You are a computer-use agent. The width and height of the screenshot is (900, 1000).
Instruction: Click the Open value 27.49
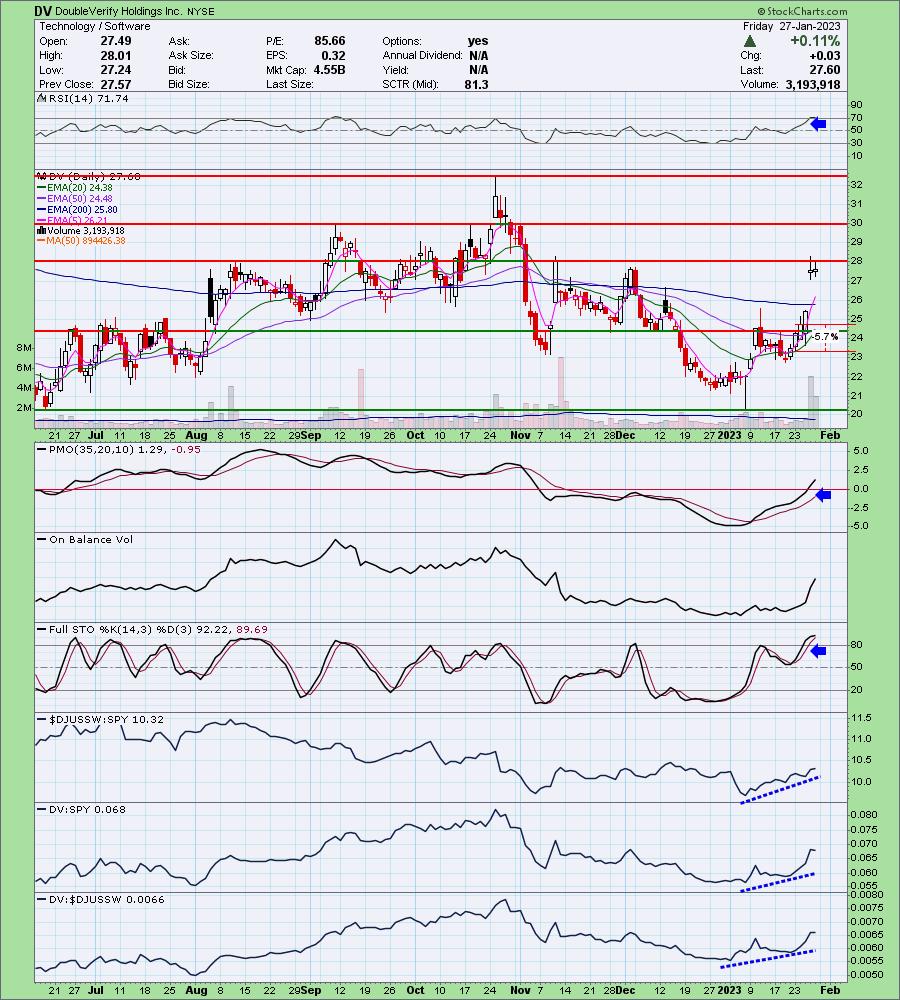click(115, 41)
